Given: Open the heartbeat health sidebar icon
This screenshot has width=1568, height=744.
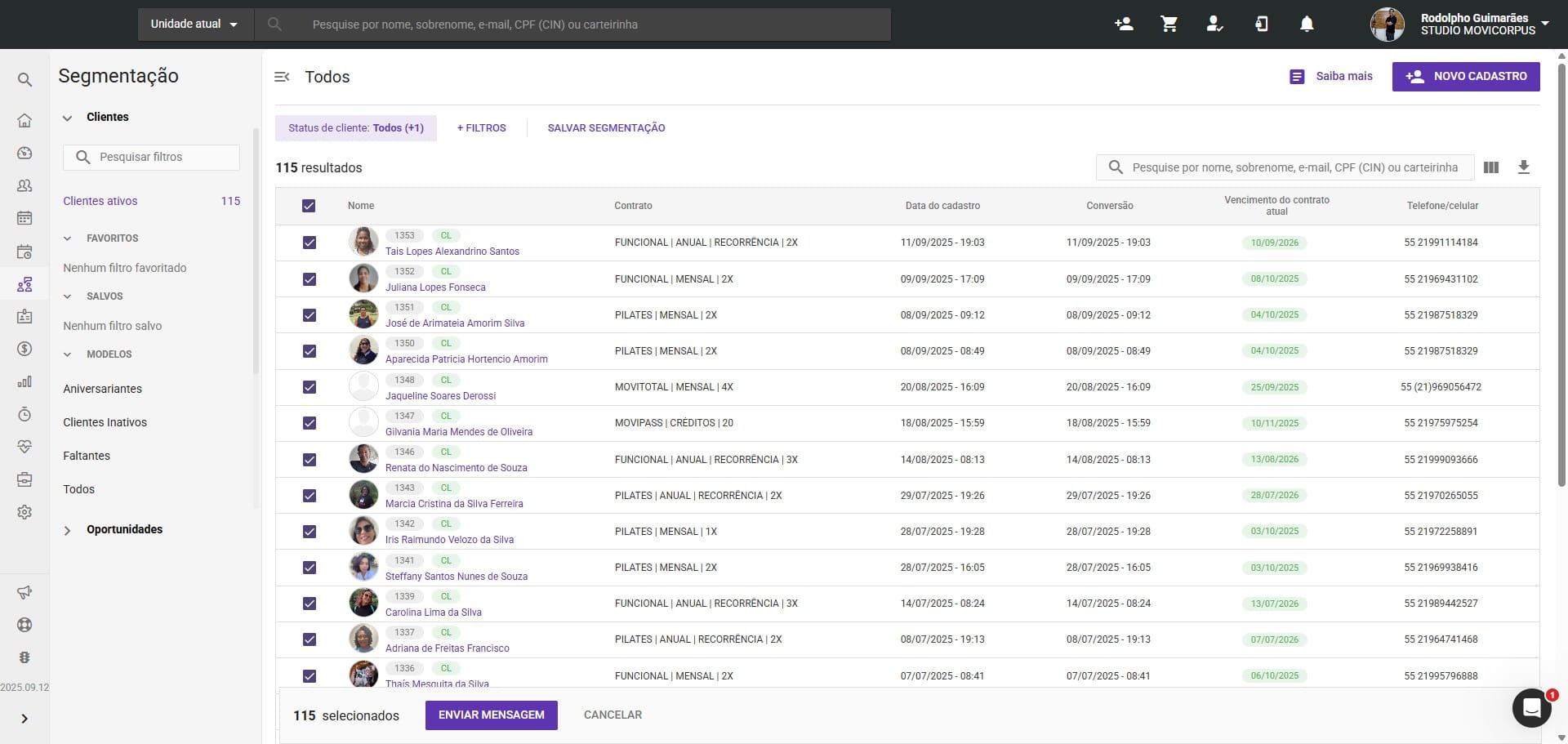Looking at the screenshot, I should click(24, 447).
